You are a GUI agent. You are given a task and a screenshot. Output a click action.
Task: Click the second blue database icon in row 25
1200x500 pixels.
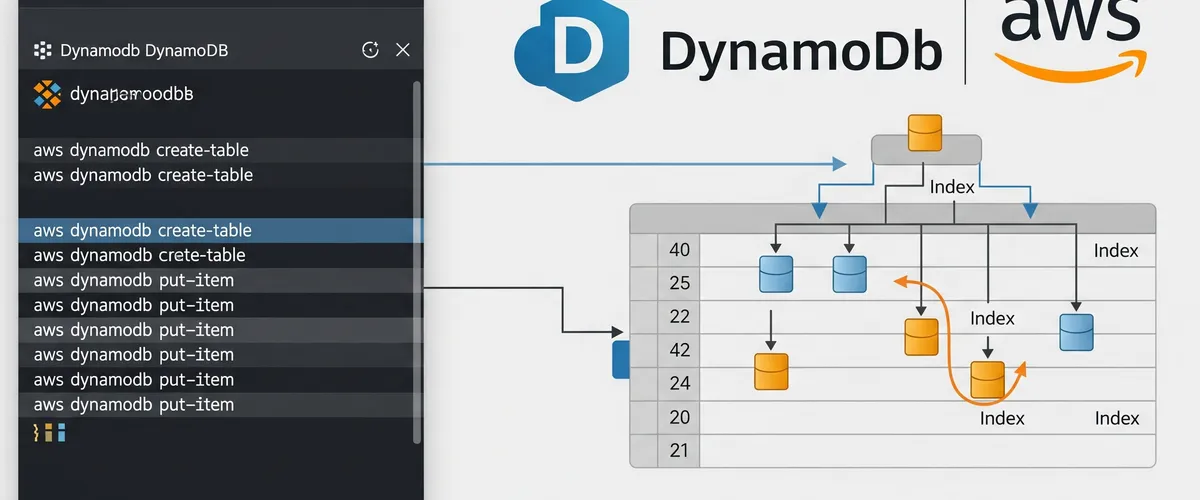tap(850, 274)
